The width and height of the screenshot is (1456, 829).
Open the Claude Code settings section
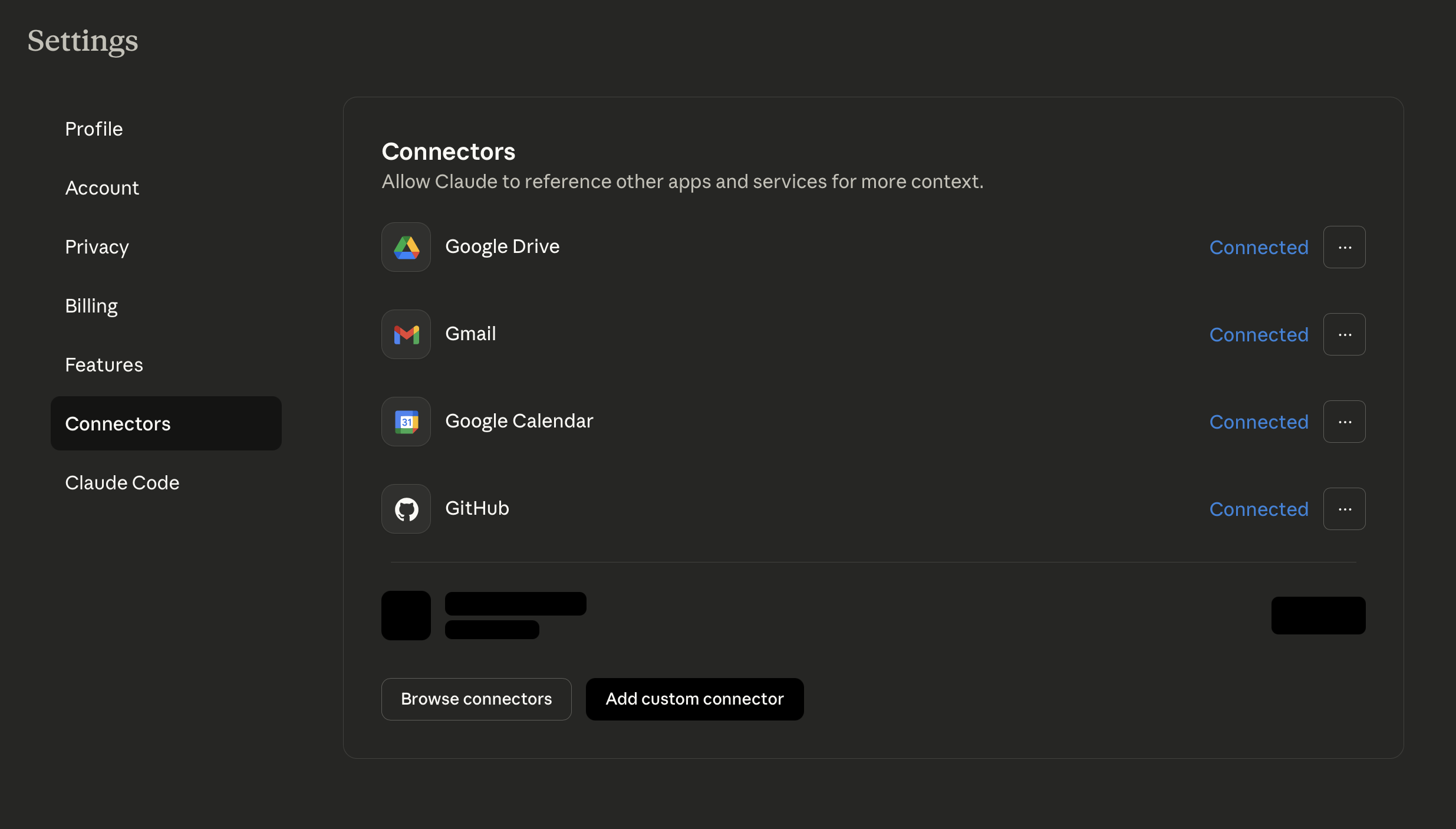[x=122, y=482]
